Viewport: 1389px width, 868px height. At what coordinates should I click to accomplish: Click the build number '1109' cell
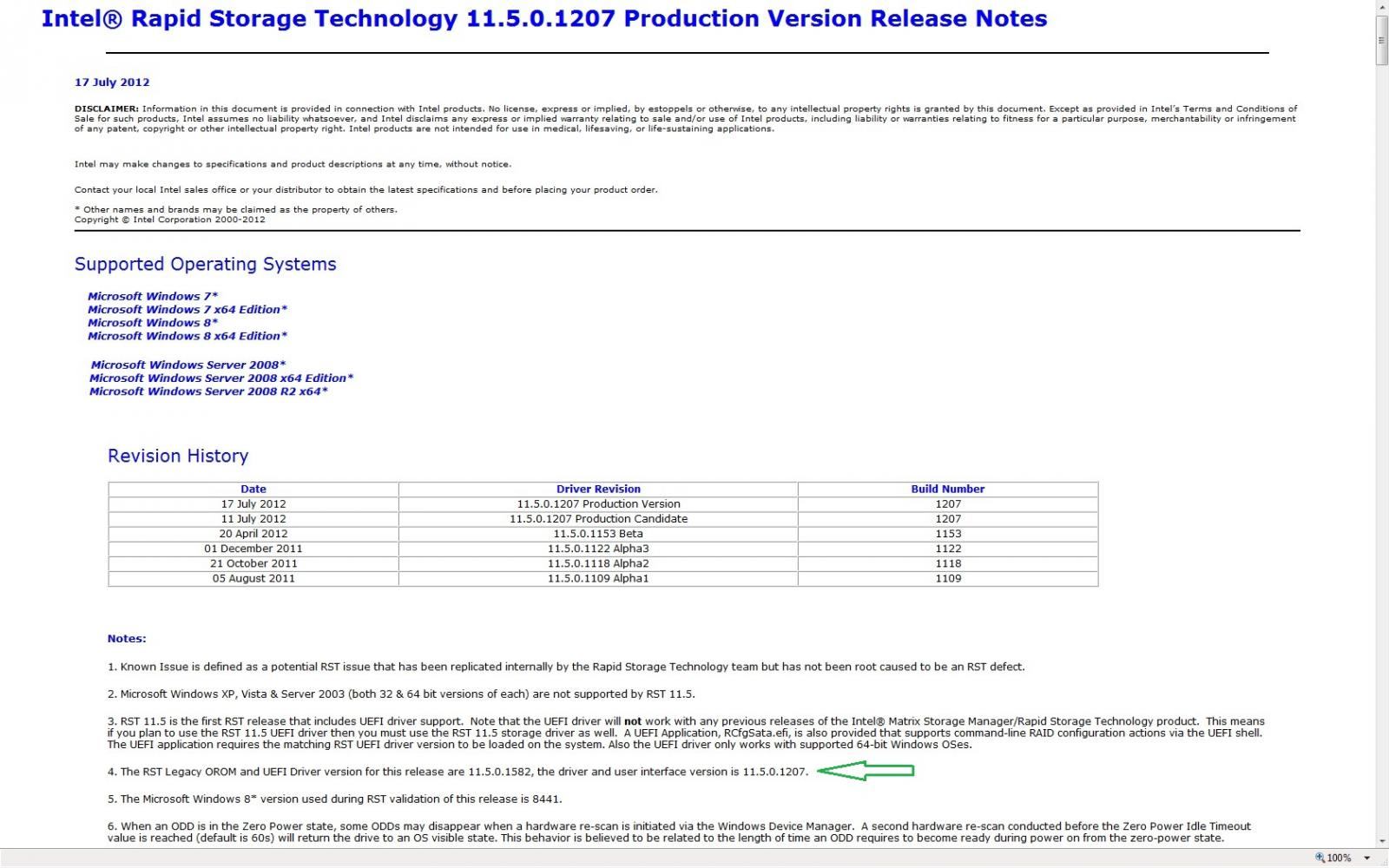click(x=948, y=578)
